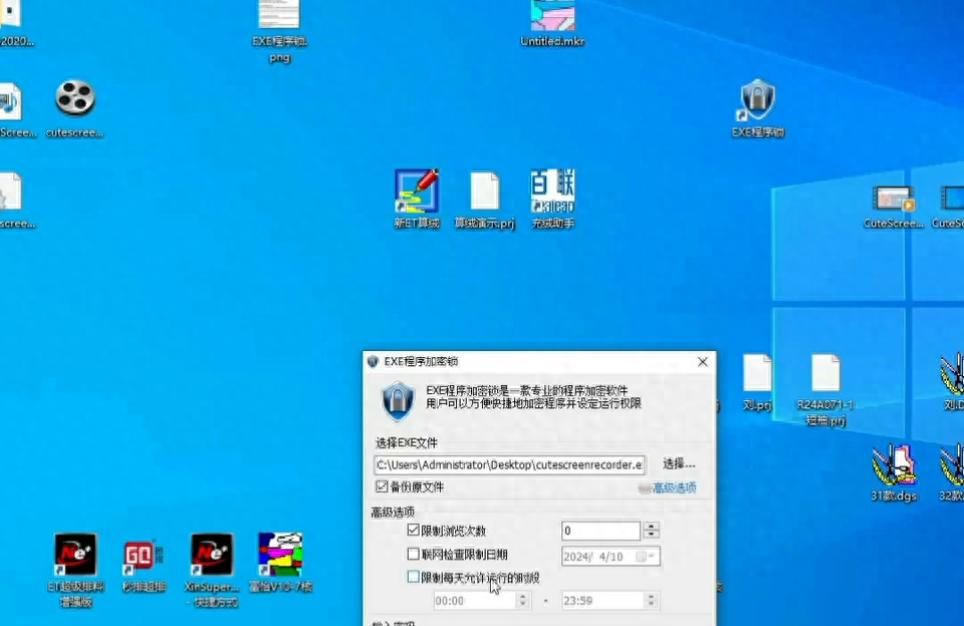Adjust the 23:59 end time spinner

[x=651, y=600]
